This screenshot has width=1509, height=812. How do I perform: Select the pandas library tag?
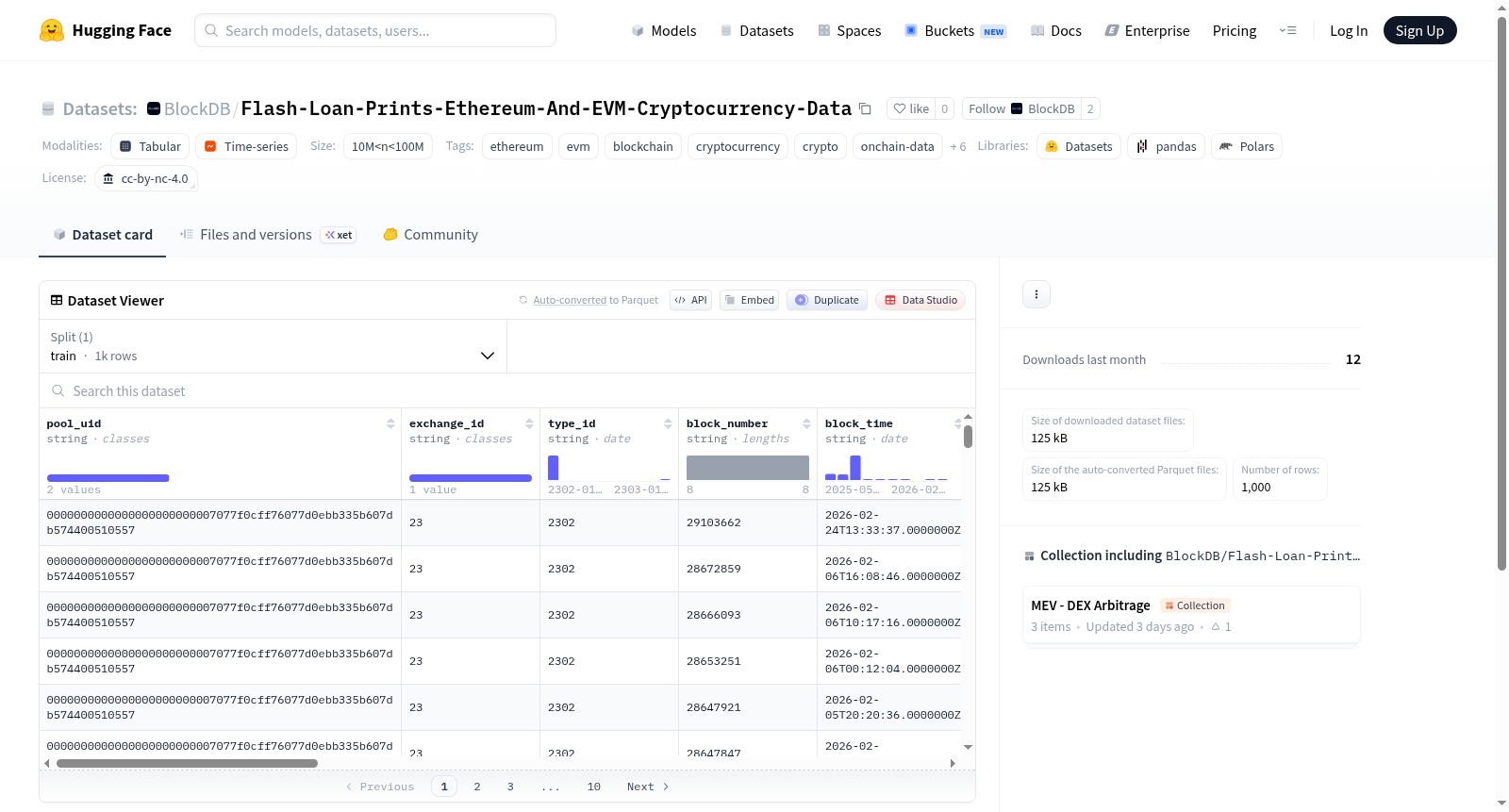coord(1166,146)
